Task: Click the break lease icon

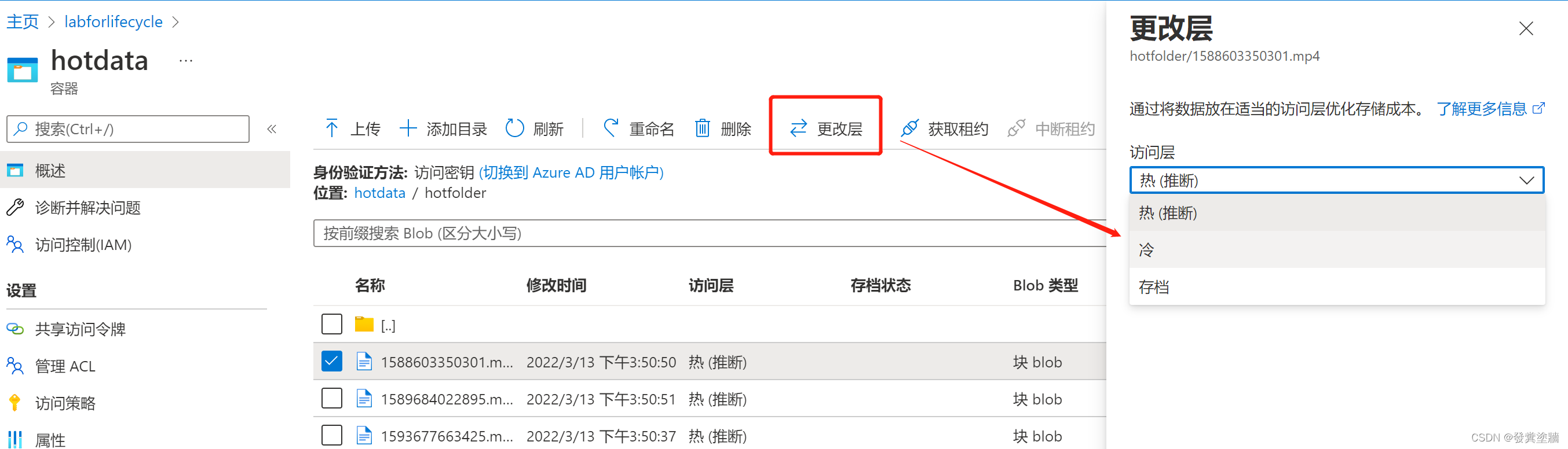Action: [1016, 128]
